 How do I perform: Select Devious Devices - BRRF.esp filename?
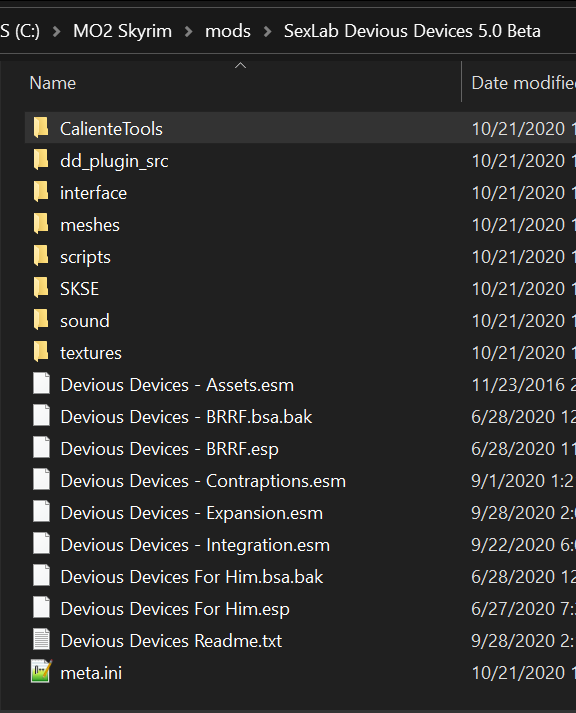[169, 449]
